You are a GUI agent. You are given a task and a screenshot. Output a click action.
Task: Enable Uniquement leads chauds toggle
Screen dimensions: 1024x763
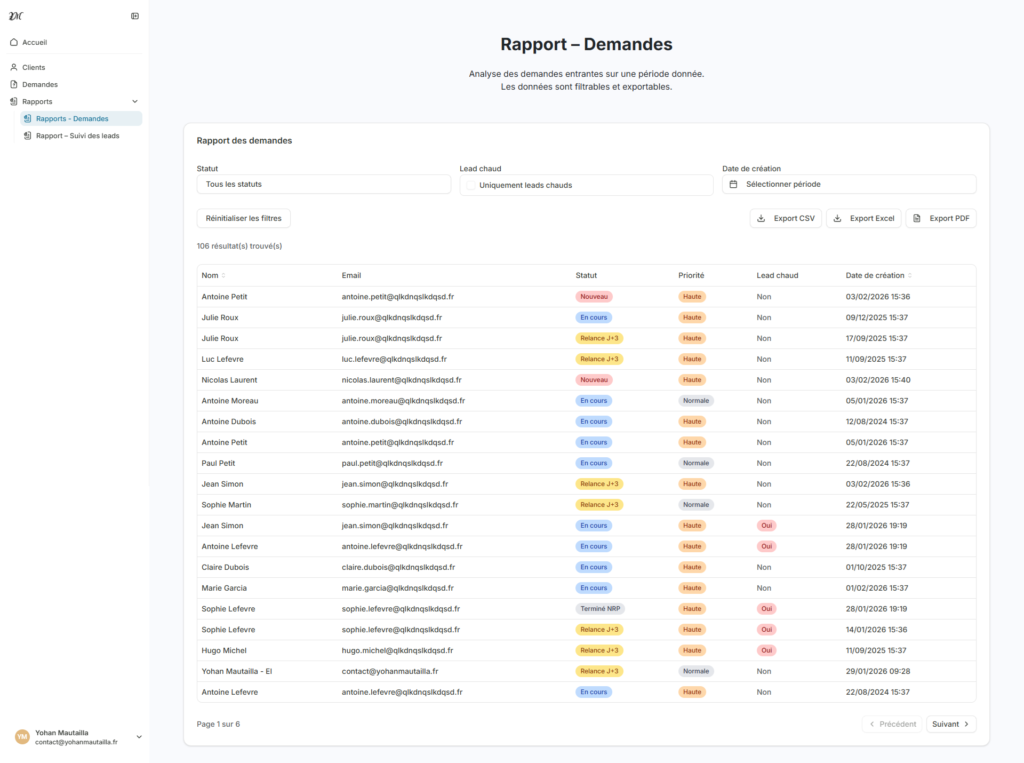point(471,185)
